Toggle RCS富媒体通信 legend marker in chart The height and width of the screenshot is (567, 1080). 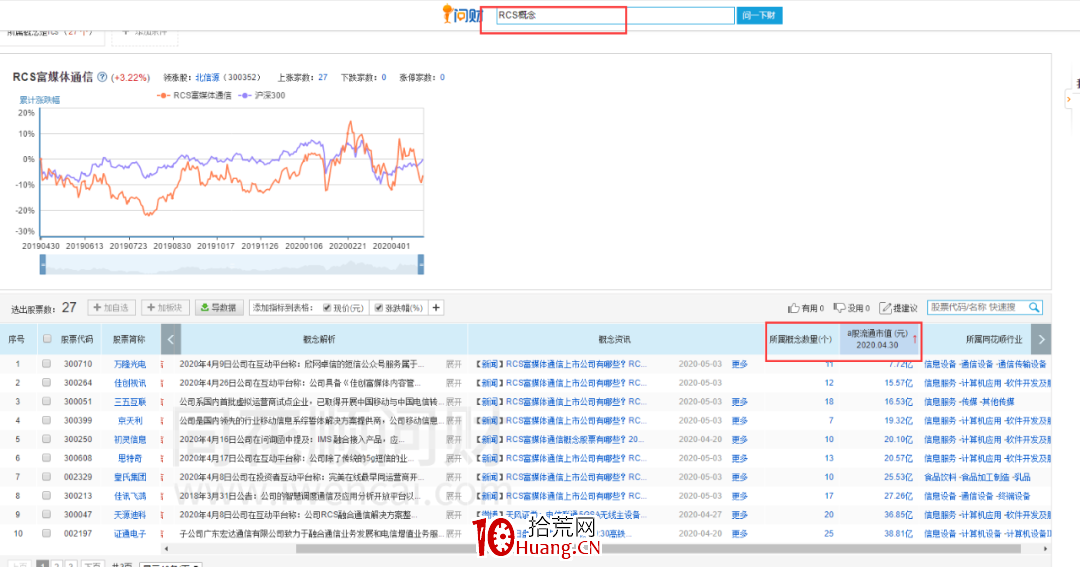[163, 96]
